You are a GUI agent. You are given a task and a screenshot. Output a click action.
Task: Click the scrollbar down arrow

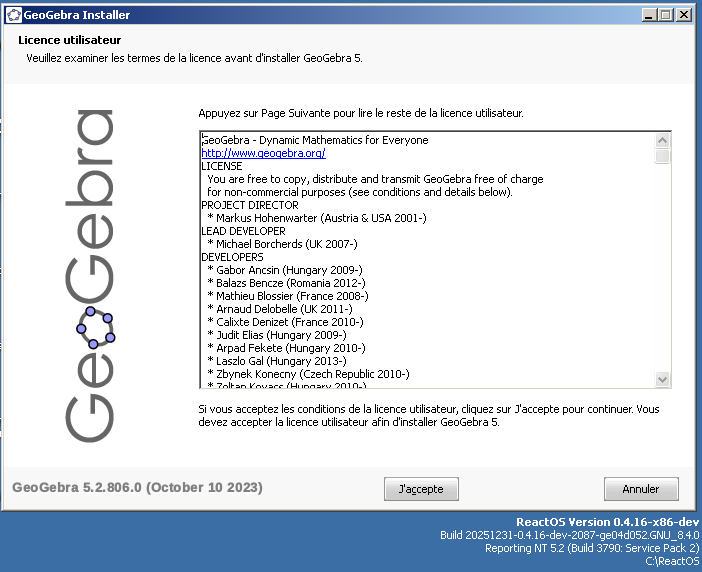click(663, 380)
